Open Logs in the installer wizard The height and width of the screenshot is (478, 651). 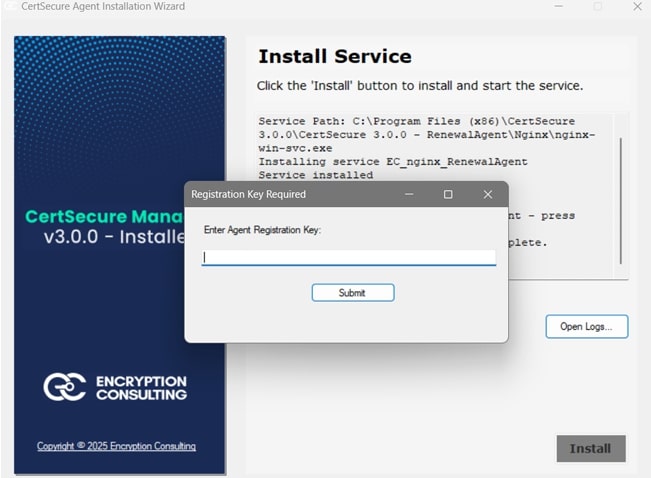pos(587,326)
